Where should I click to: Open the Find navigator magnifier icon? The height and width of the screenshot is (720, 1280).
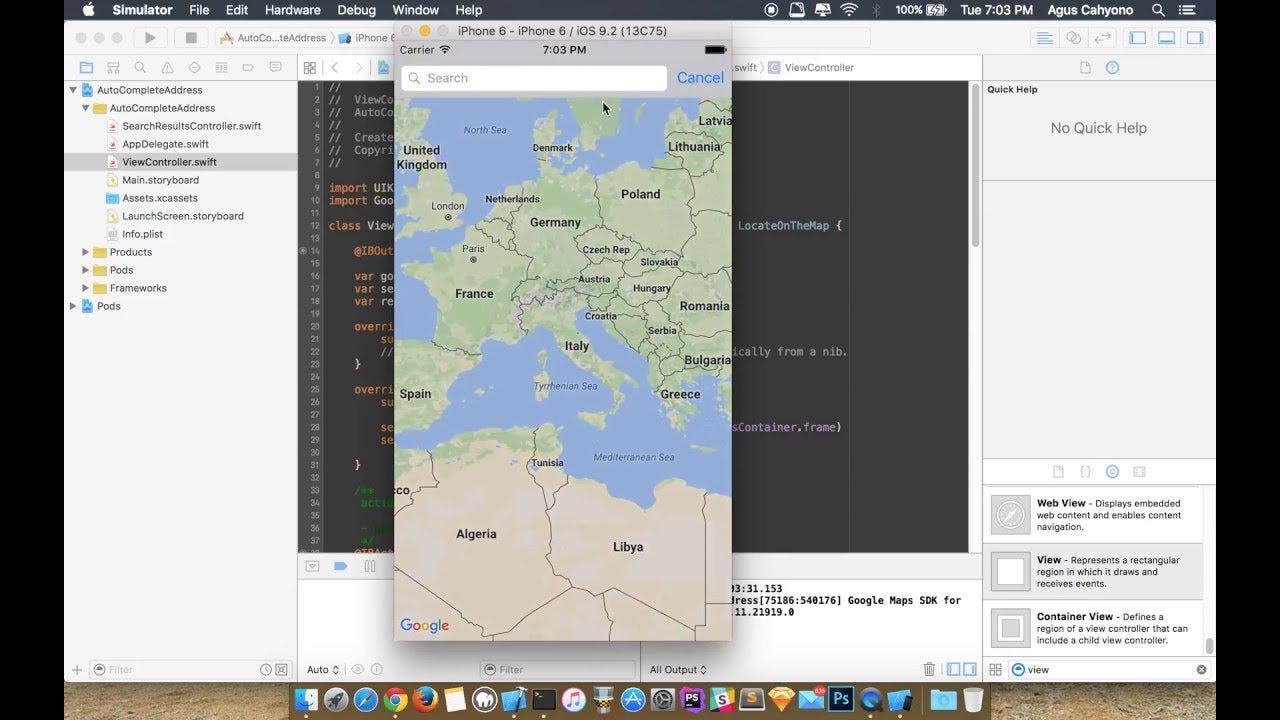[140, 68]
